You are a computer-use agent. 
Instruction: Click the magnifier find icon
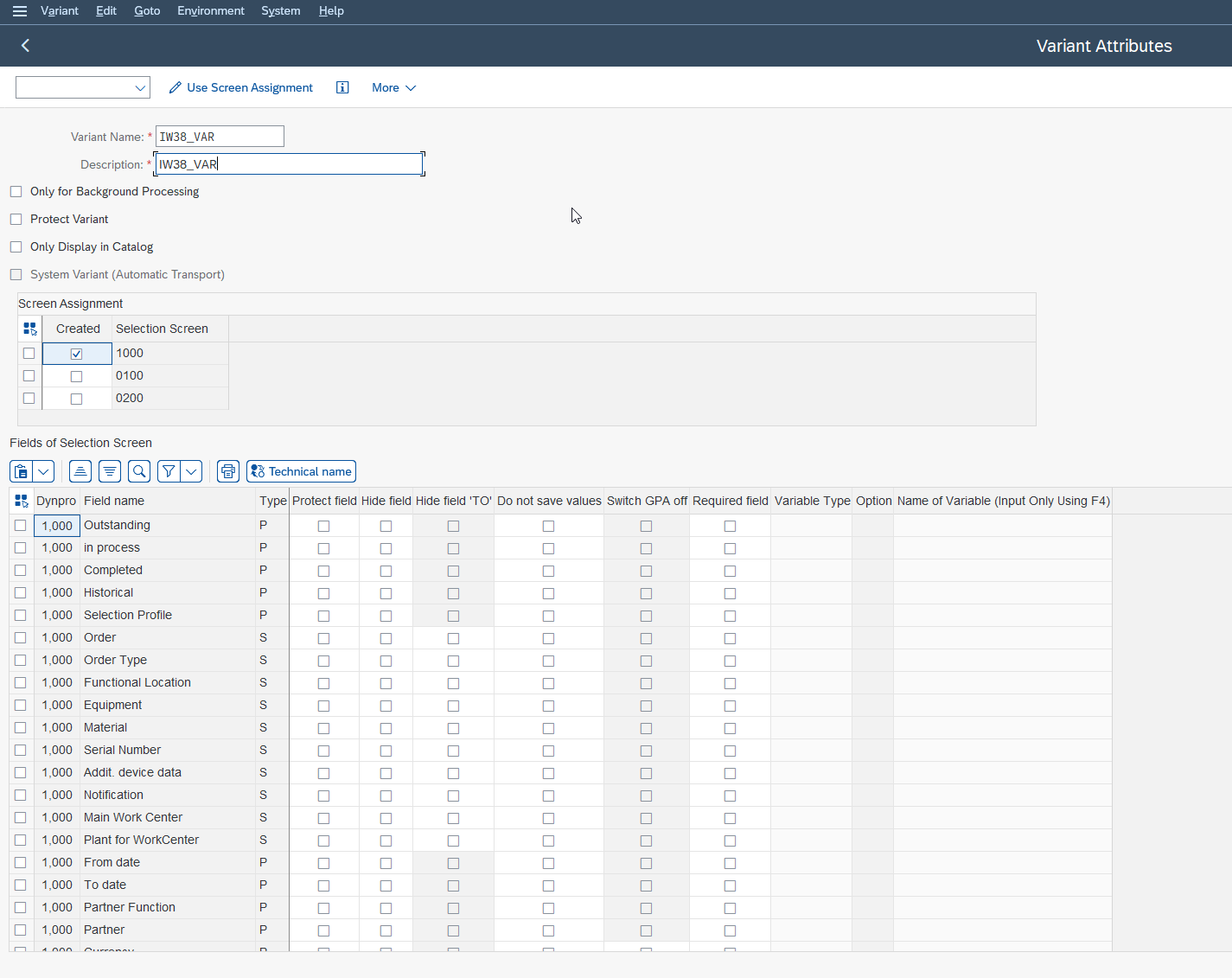coord(139,471)
